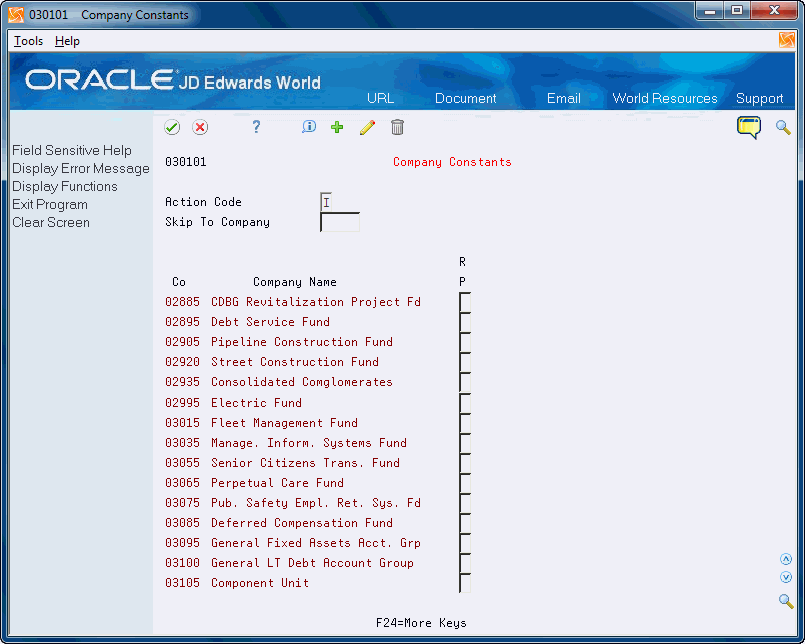Click Fleet Management Fund name
The image size is (805, 644).
coord(284,423)
